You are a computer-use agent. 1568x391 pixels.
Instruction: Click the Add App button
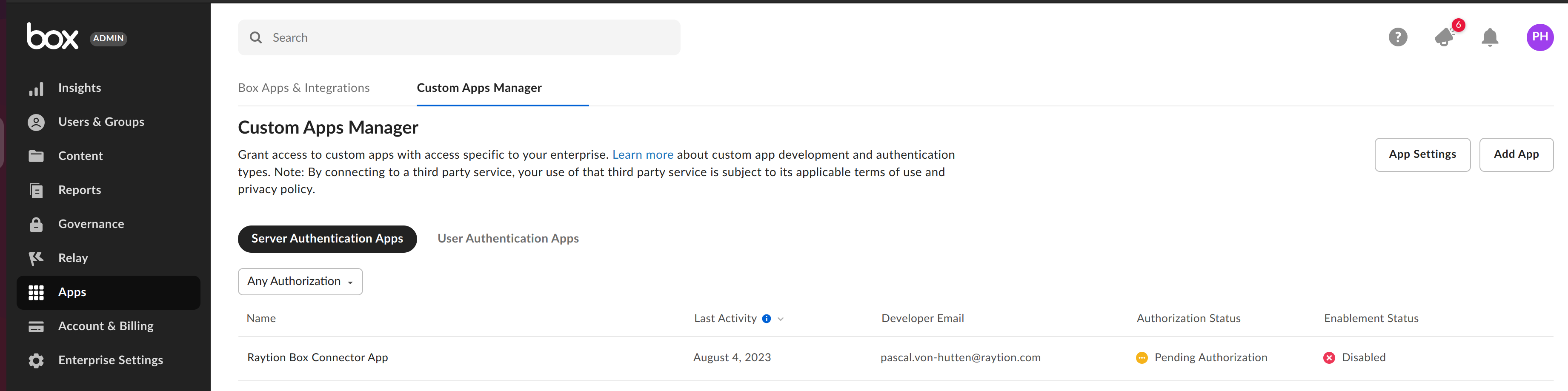click(1516, 154)
